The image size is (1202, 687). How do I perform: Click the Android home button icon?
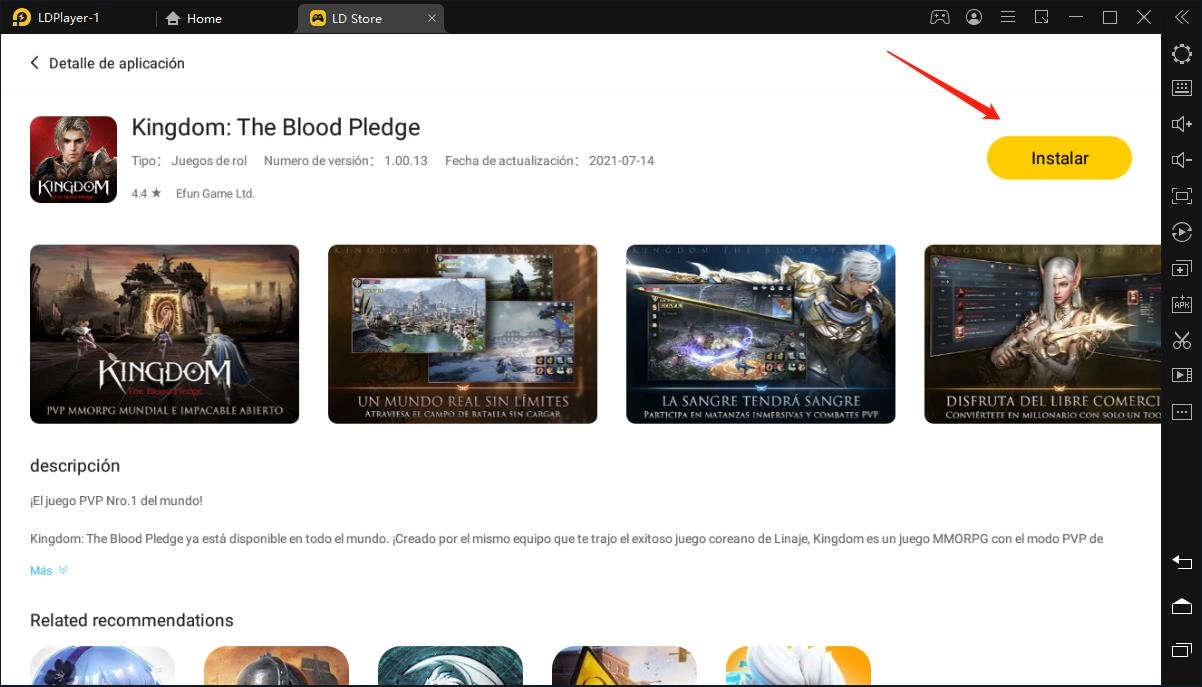click(x=1181, y=606)
